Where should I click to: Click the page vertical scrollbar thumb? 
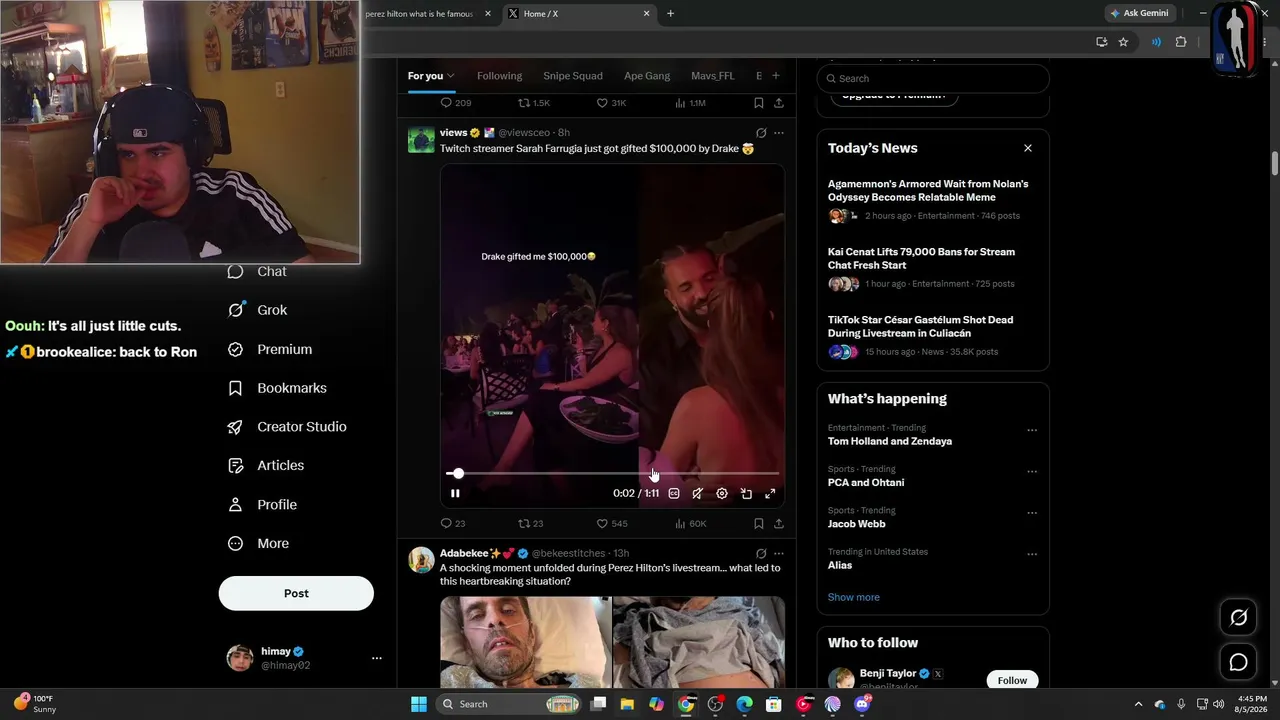(1274, 163)
